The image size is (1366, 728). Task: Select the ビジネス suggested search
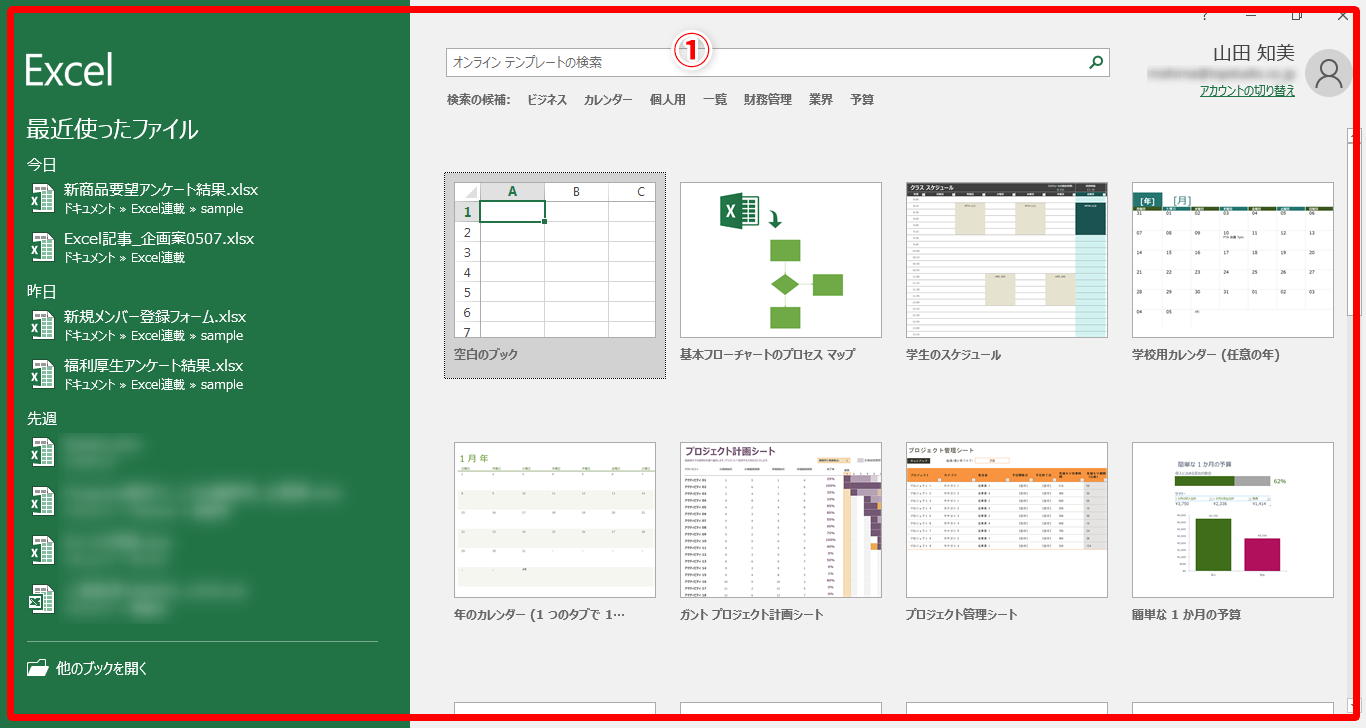point(547,100)
